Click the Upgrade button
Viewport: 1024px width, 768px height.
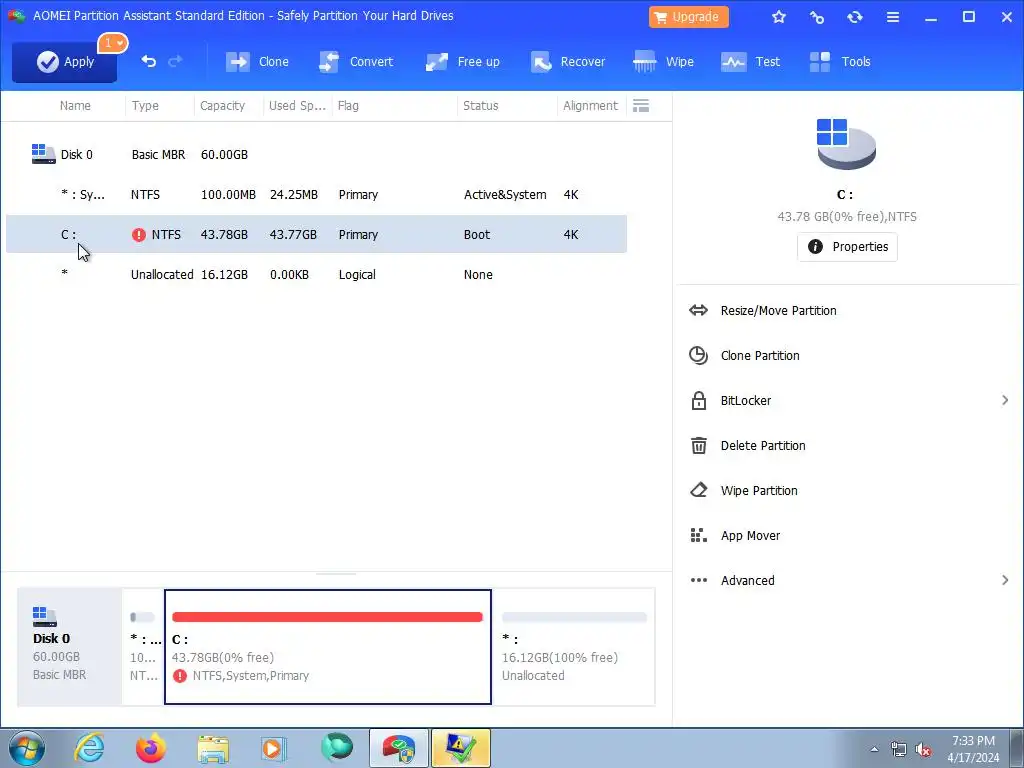click(688, 17)
